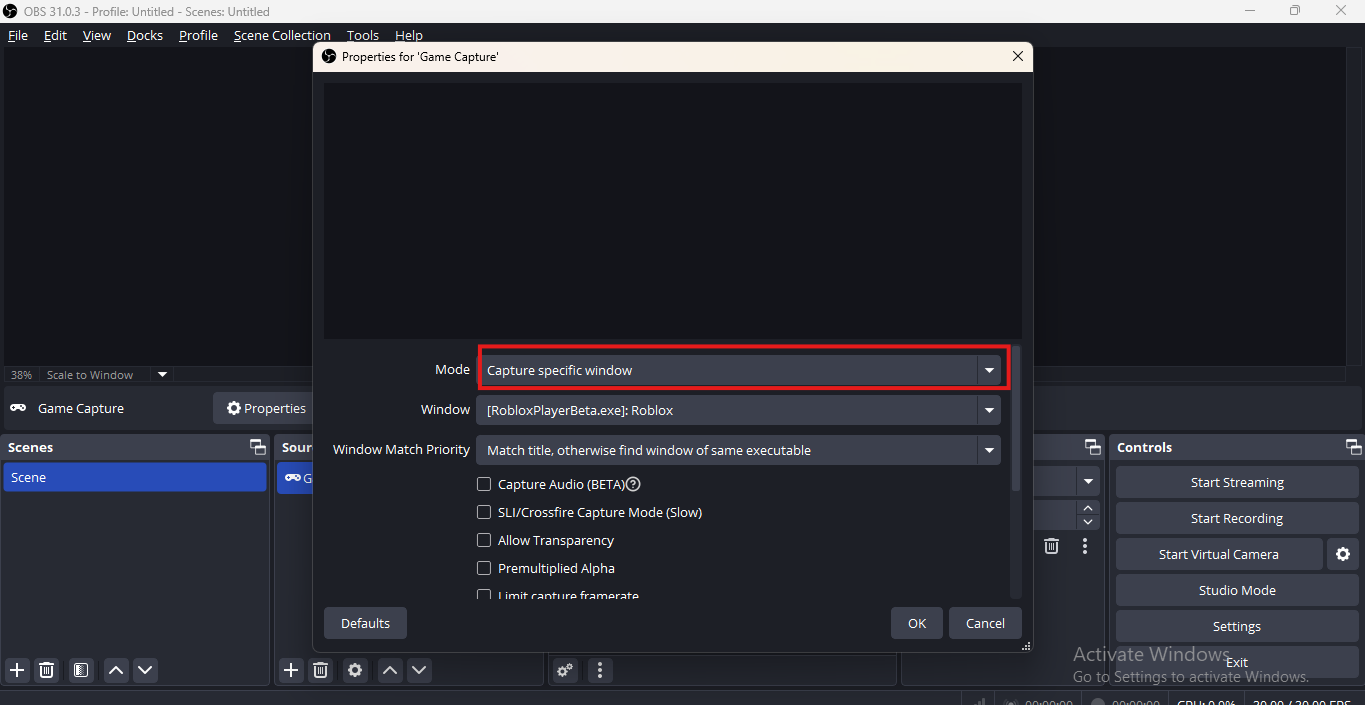Open virtual camera settings gear
Image resolution: width=1365 pixels, height=705 pixels.
coord(1343,554)
